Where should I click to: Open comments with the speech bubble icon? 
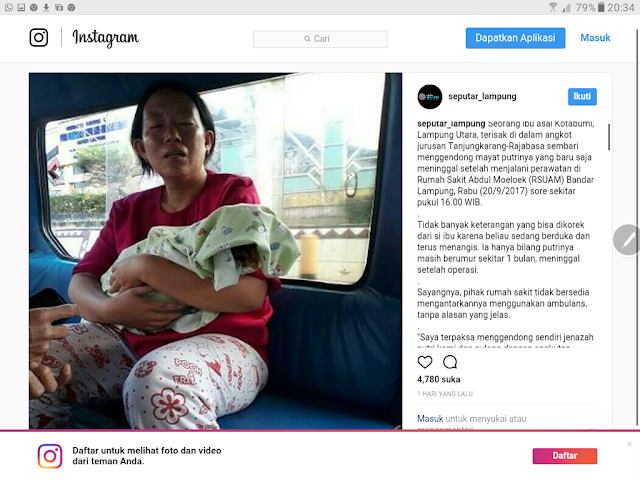[x=450, y=362]
